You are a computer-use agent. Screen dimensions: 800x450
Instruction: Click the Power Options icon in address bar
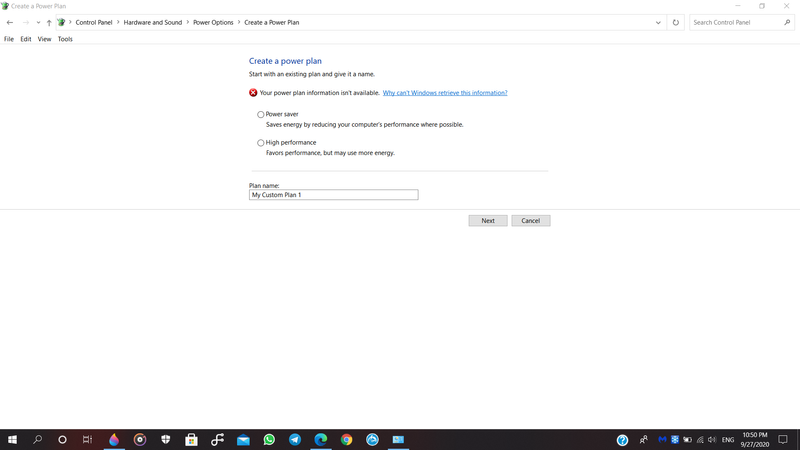click(x=61, y=22)
